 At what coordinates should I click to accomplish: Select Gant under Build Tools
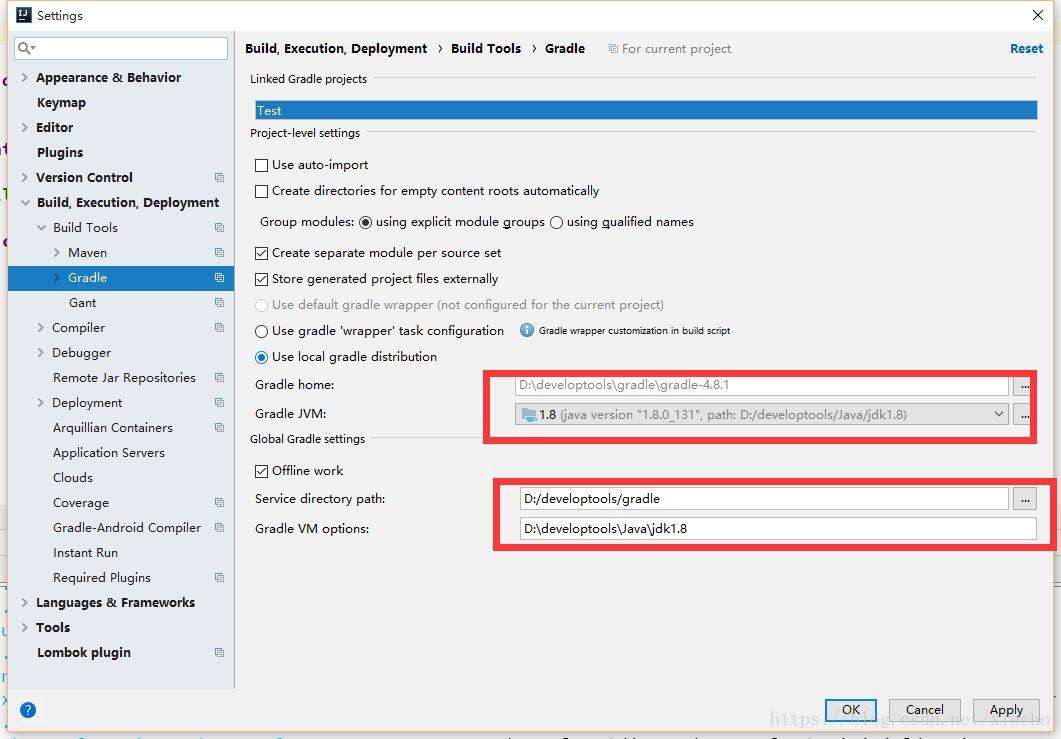(x=83, y=303)
